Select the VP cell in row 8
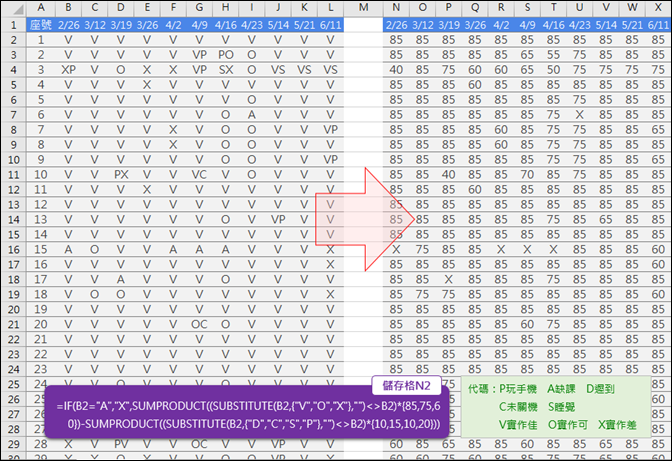672x461 pixels. pyautogui.click(x=330, y=129)
